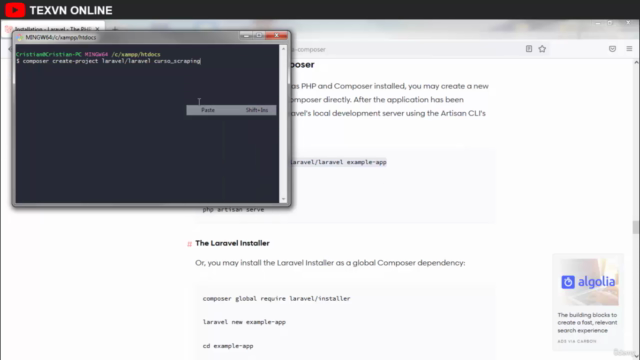The height and width of the screenshot is (360, 640).
Task: Maximize the MINGW64 terminal window
Action: point(259,36)
